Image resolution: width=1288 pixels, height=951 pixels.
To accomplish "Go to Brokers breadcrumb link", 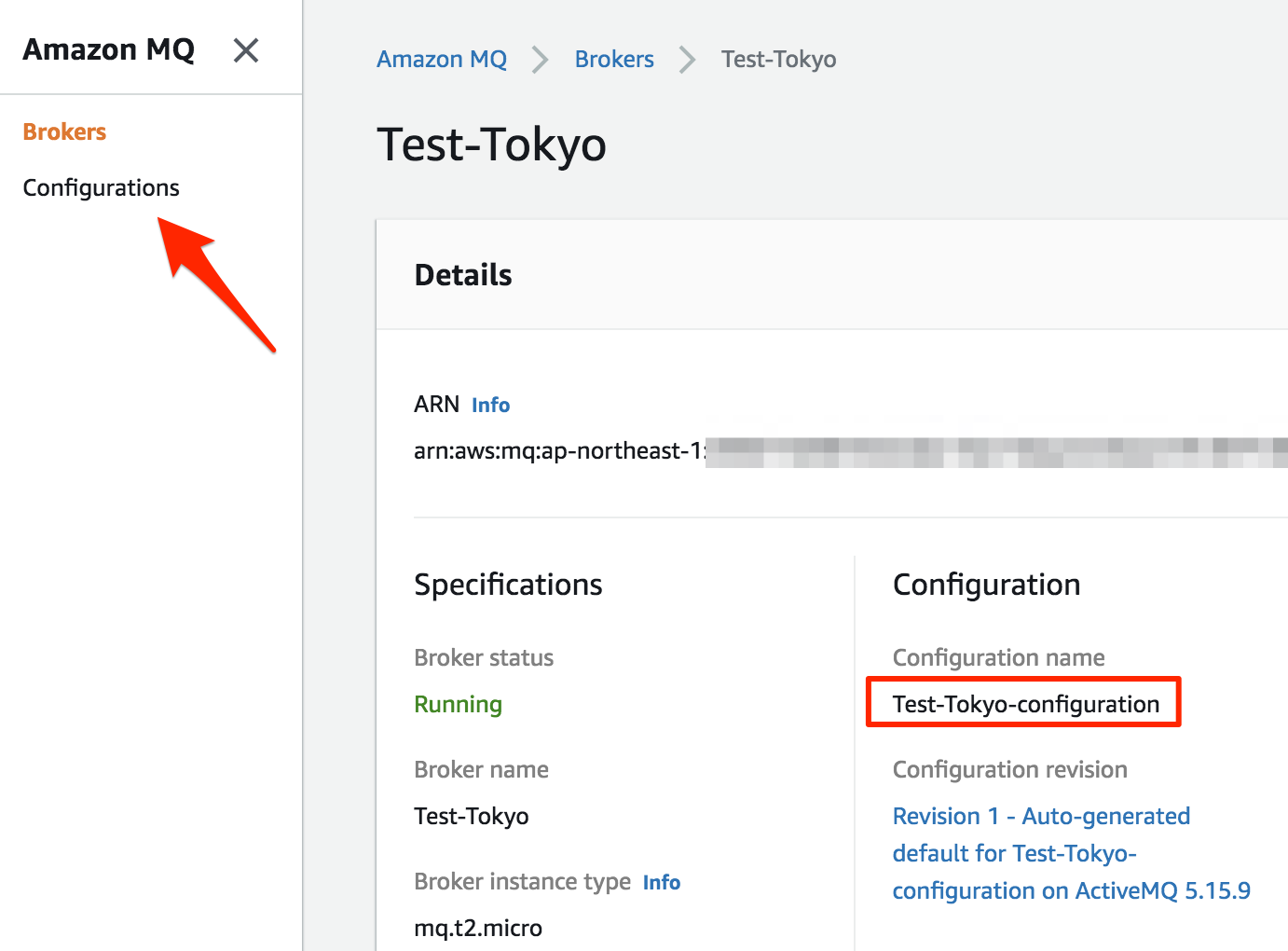I will tap(614, 59).
